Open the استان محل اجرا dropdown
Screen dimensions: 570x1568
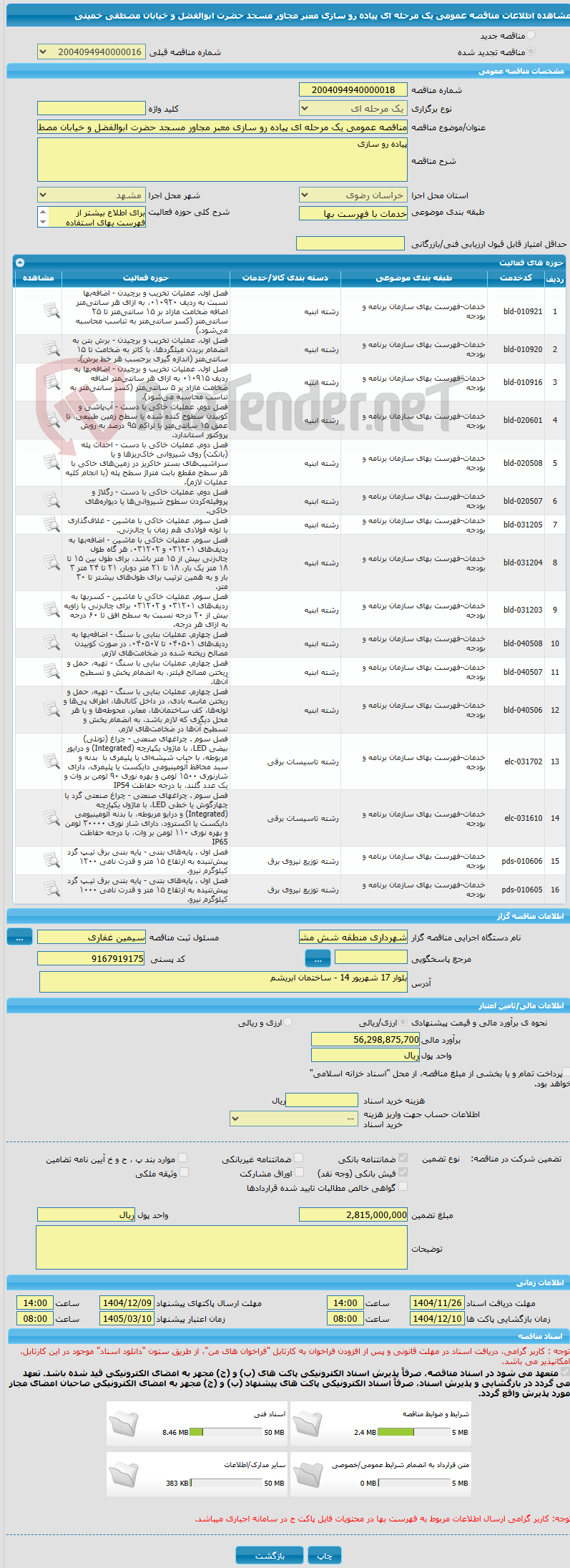353,195
